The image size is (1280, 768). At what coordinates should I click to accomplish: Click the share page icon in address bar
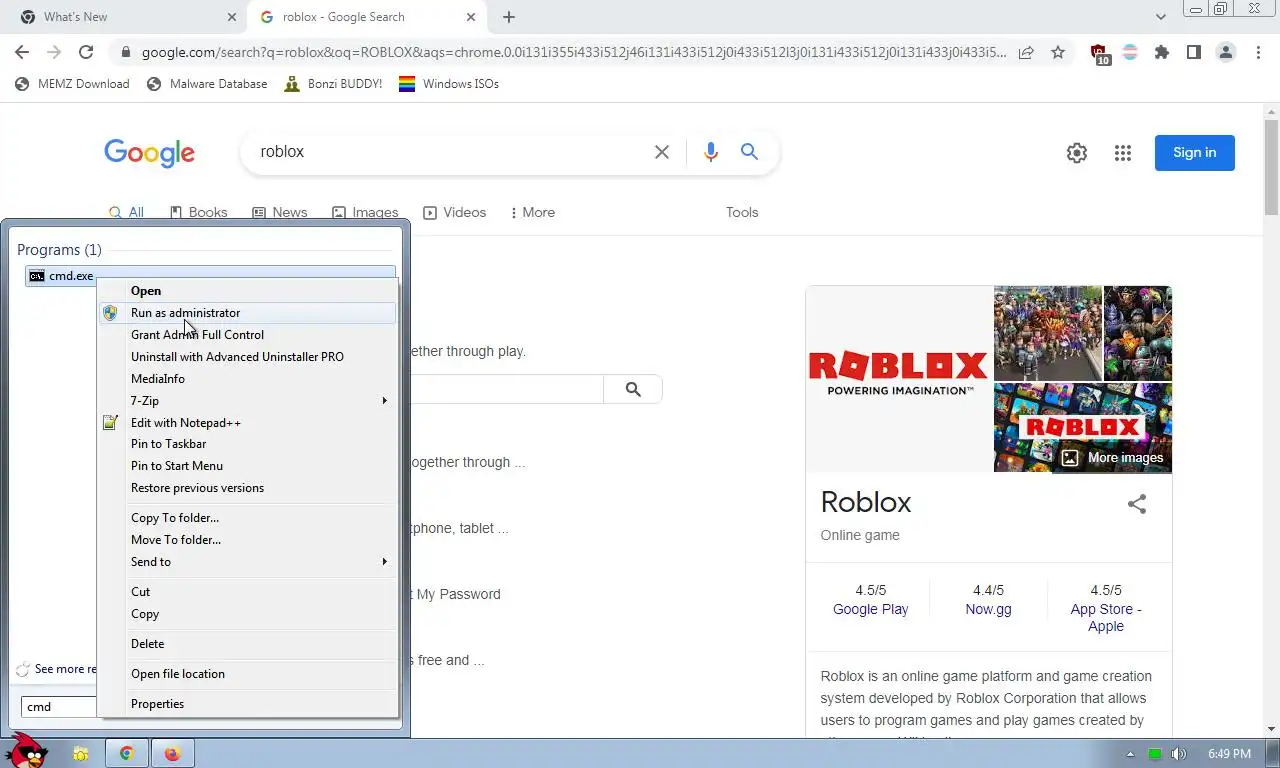coord(1026,52)
